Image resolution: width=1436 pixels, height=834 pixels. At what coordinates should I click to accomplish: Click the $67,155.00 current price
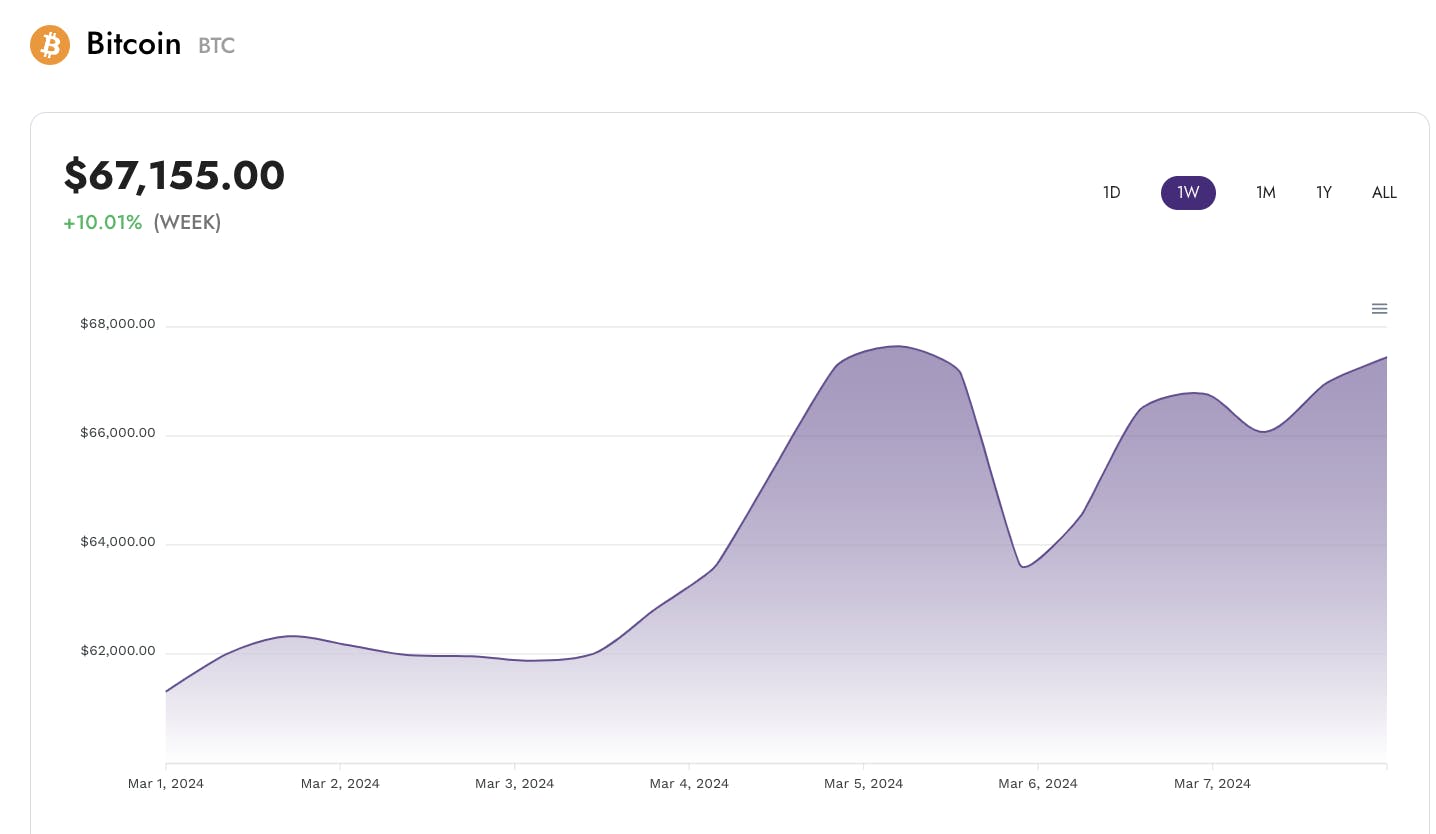click(174, 175)
